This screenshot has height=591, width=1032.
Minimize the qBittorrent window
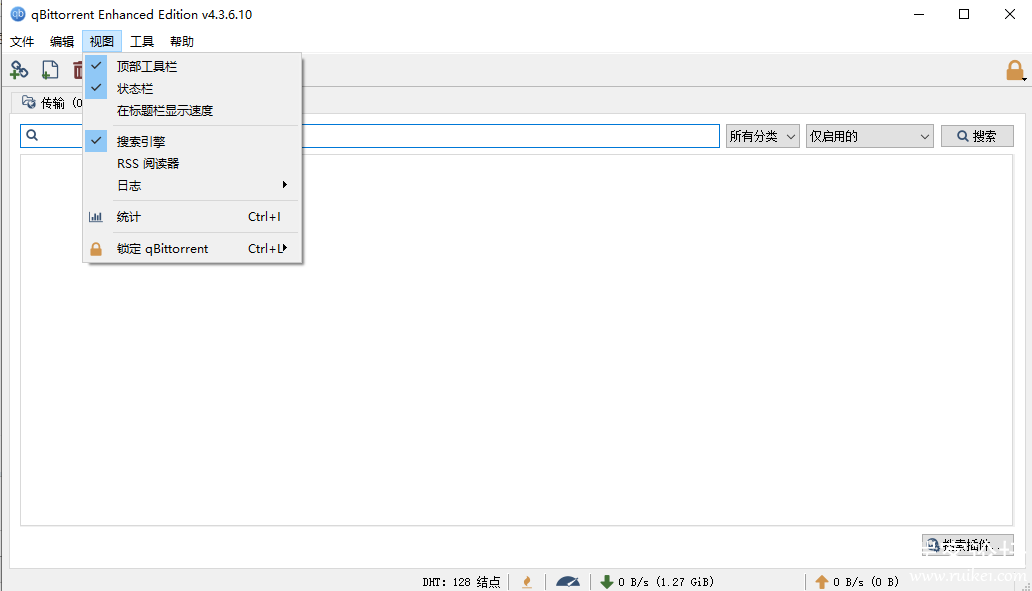pos(919,14)
